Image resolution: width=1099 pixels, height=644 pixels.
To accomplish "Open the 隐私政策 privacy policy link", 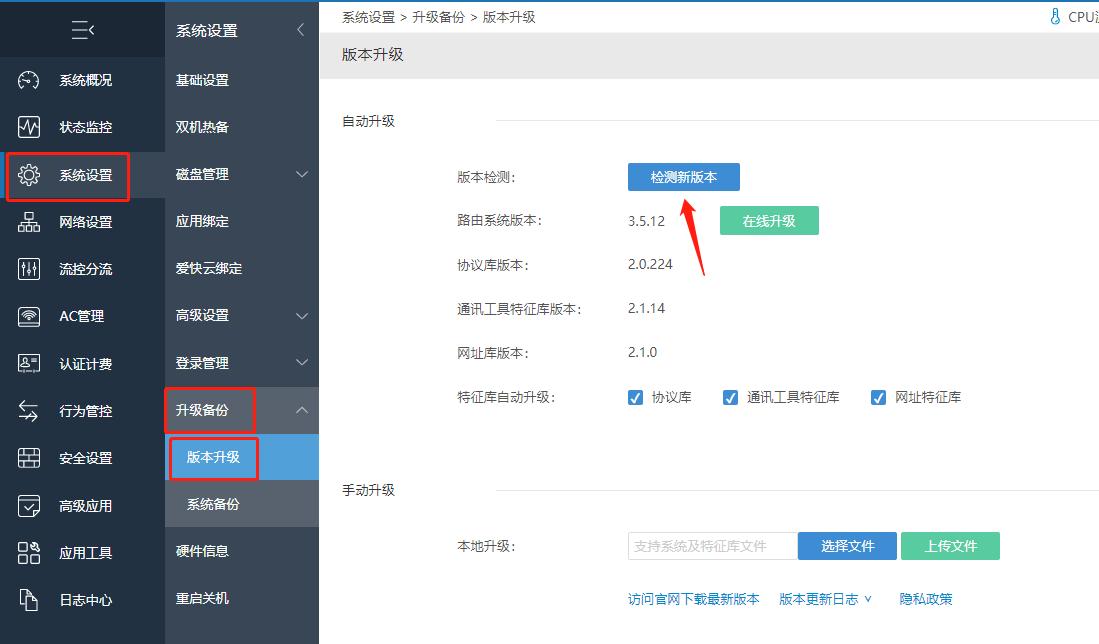I will coord(924,598).
